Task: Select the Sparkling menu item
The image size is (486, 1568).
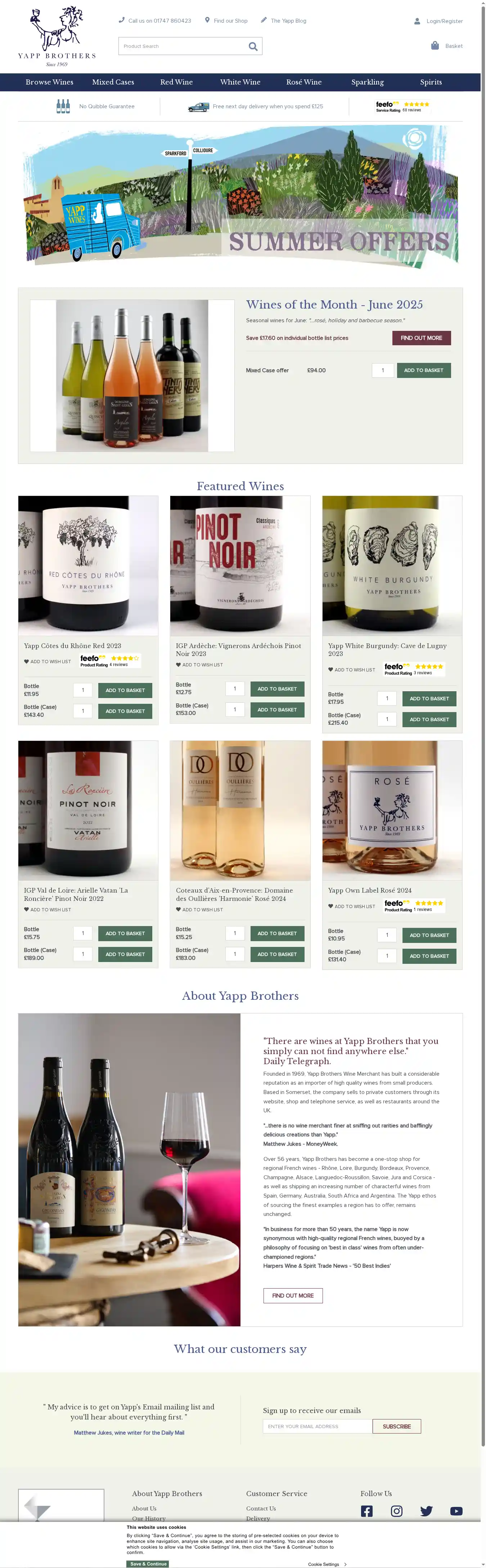Action: pyautogui.click(x=367, y=82)
